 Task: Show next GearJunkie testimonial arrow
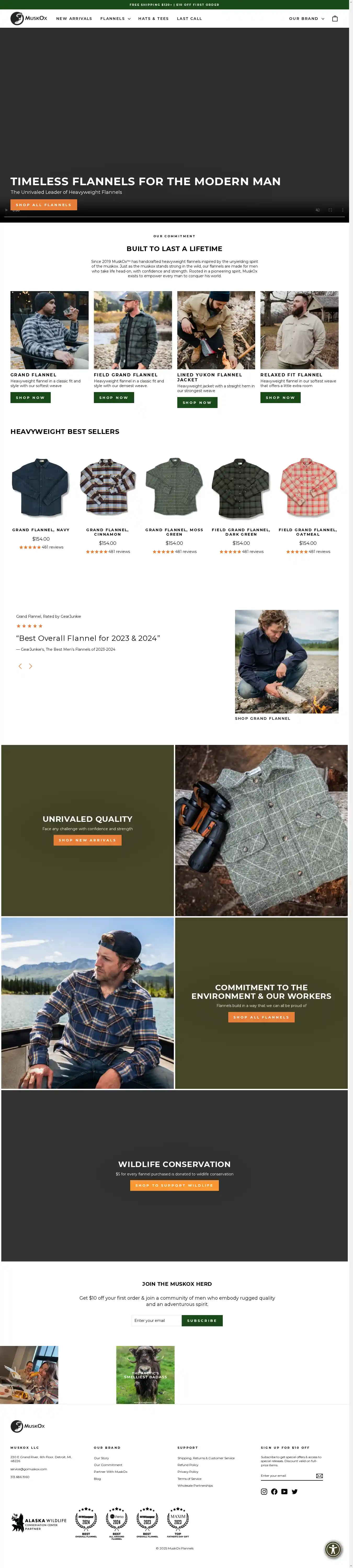point(30,666)
